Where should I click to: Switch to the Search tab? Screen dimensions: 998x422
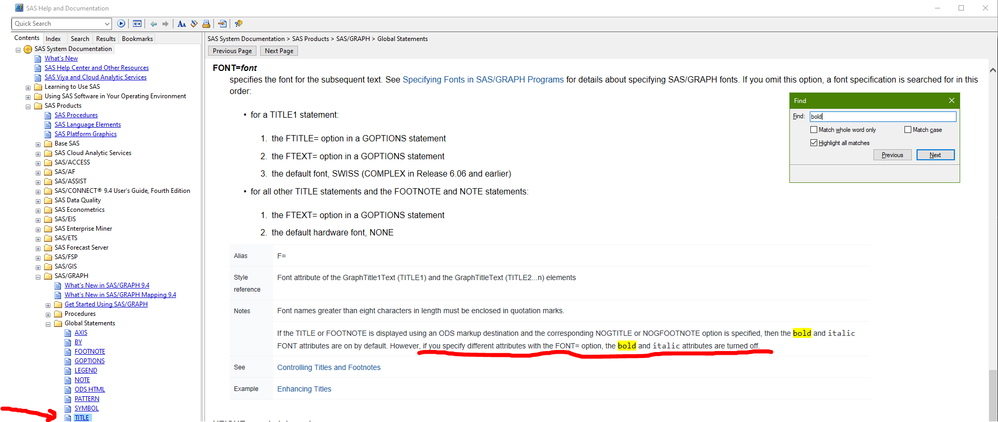(x=80, y=39)
